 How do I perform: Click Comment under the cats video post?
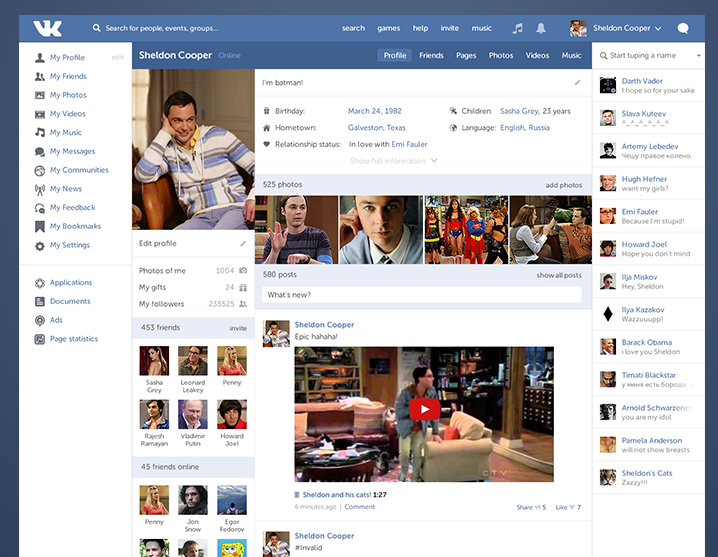click(359, 507)
